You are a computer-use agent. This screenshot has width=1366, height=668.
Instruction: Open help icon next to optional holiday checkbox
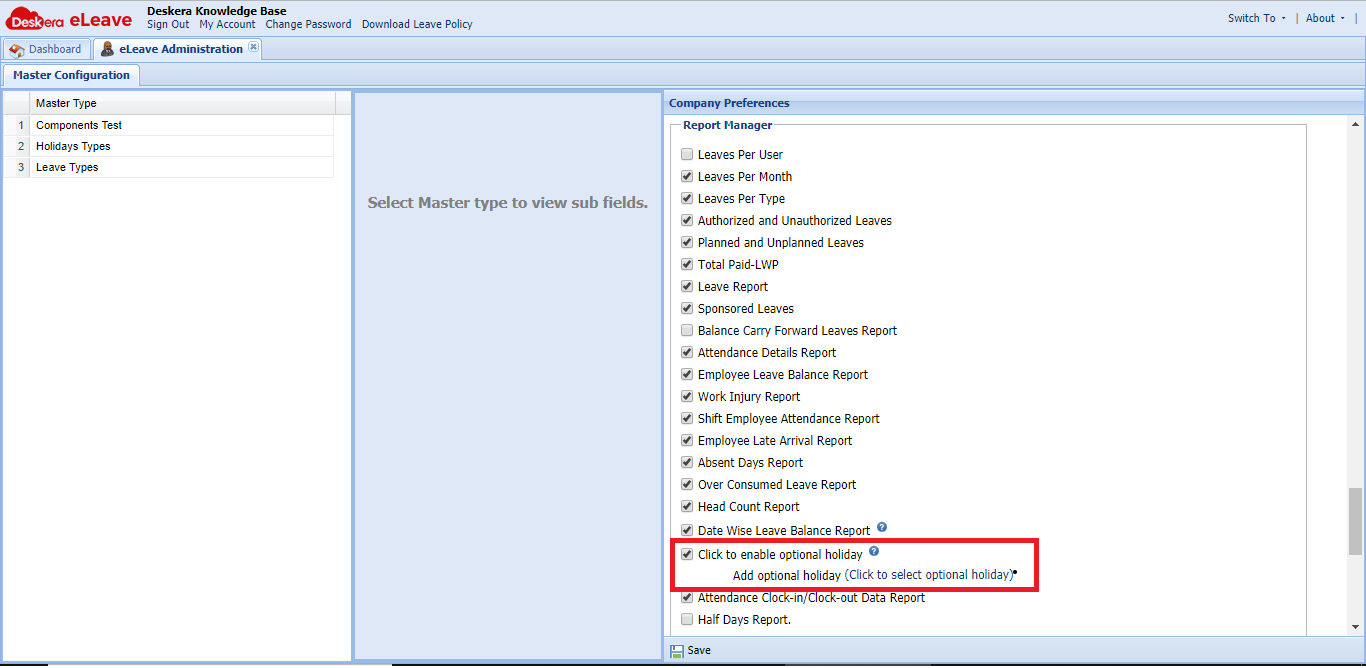874,551
